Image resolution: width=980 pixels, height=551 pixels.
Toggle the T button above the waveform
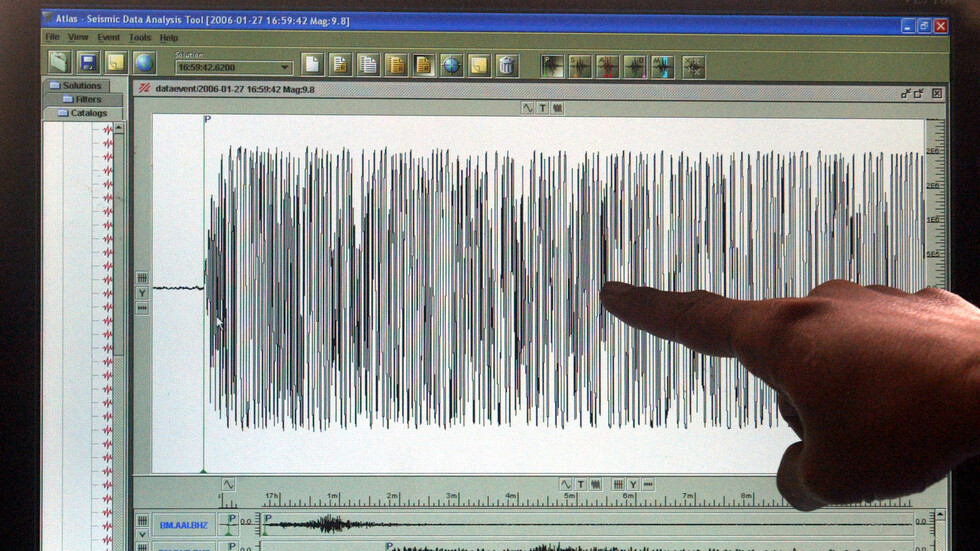542,108
